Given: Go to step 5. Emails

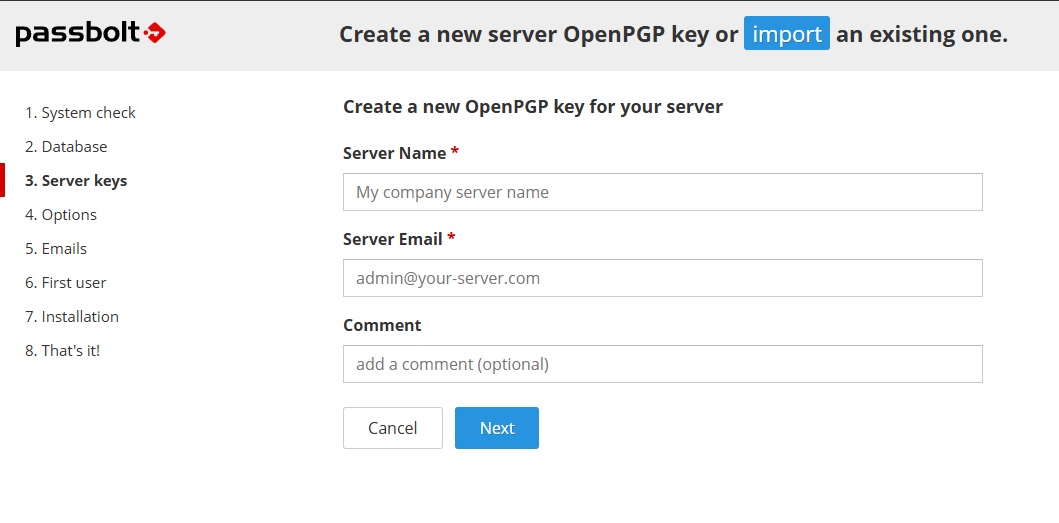Looking at the screenshot, I should (56, 249).
